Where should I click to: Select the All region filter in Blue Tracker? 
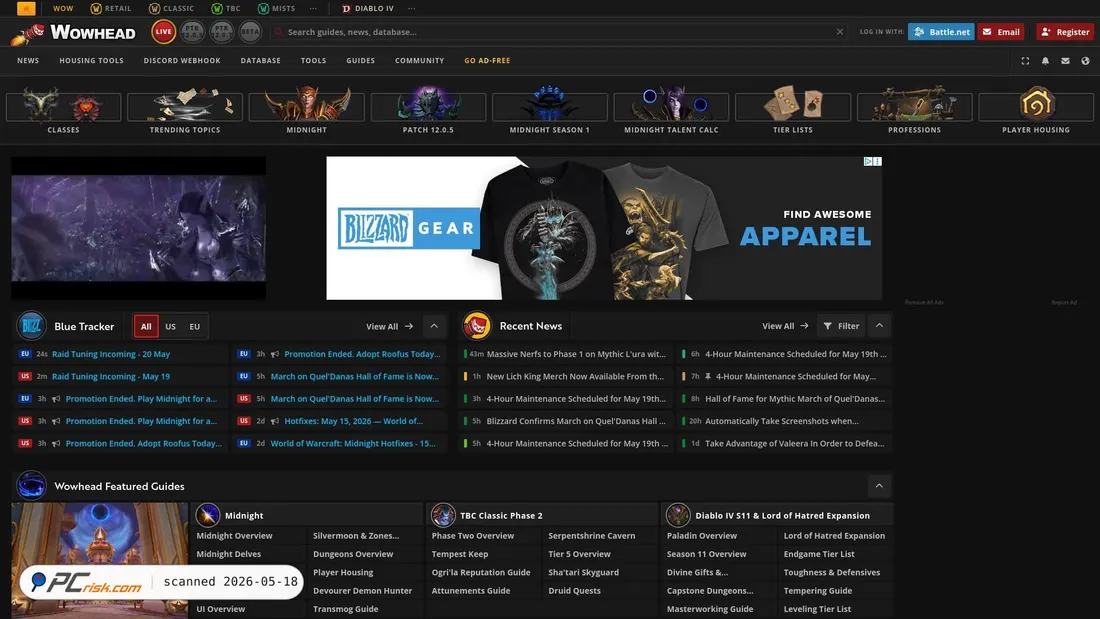coord(146,326)
